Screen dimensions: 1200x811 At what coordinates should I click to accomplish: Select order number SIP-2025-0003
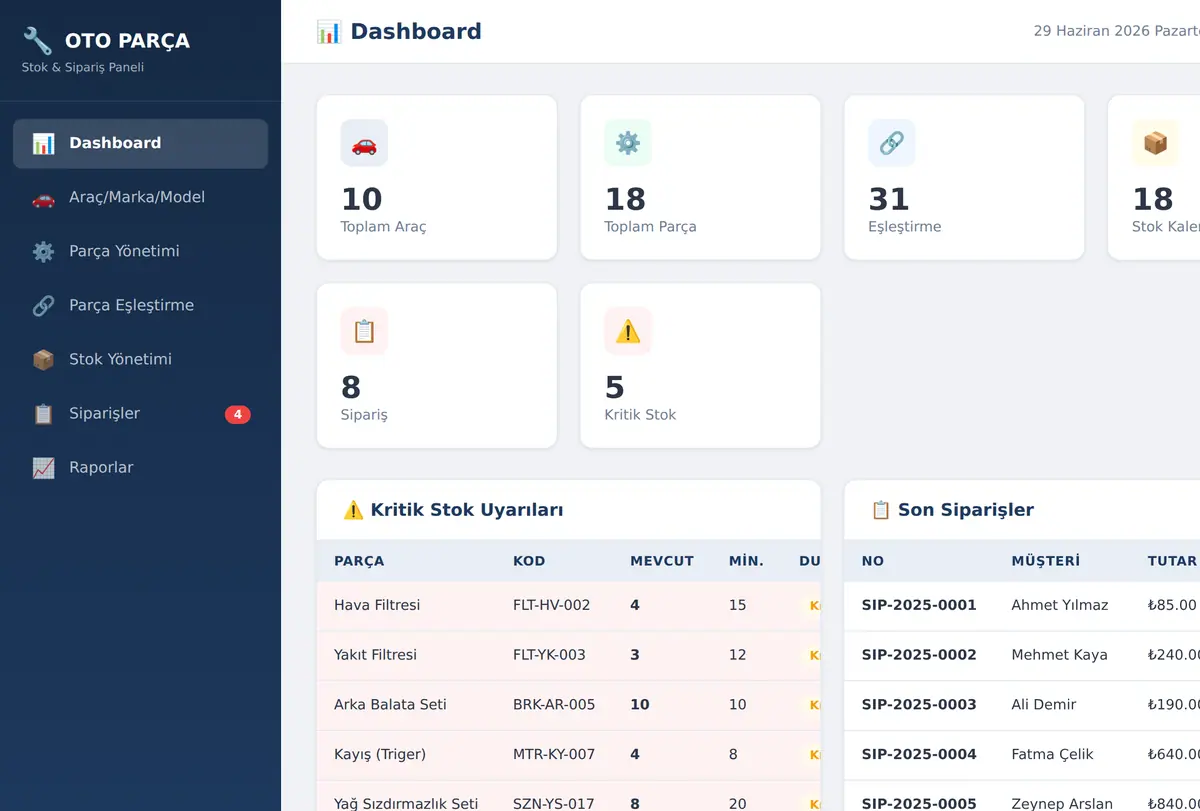tap(919, 704)
